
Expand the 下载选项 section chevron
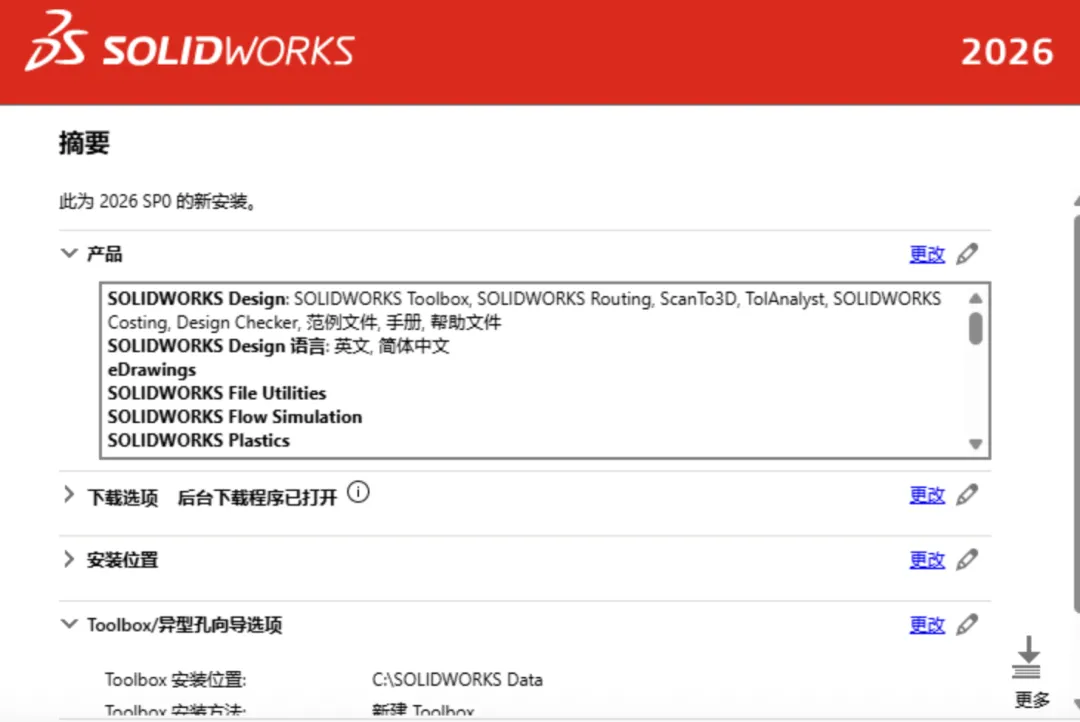click(68, 494)
